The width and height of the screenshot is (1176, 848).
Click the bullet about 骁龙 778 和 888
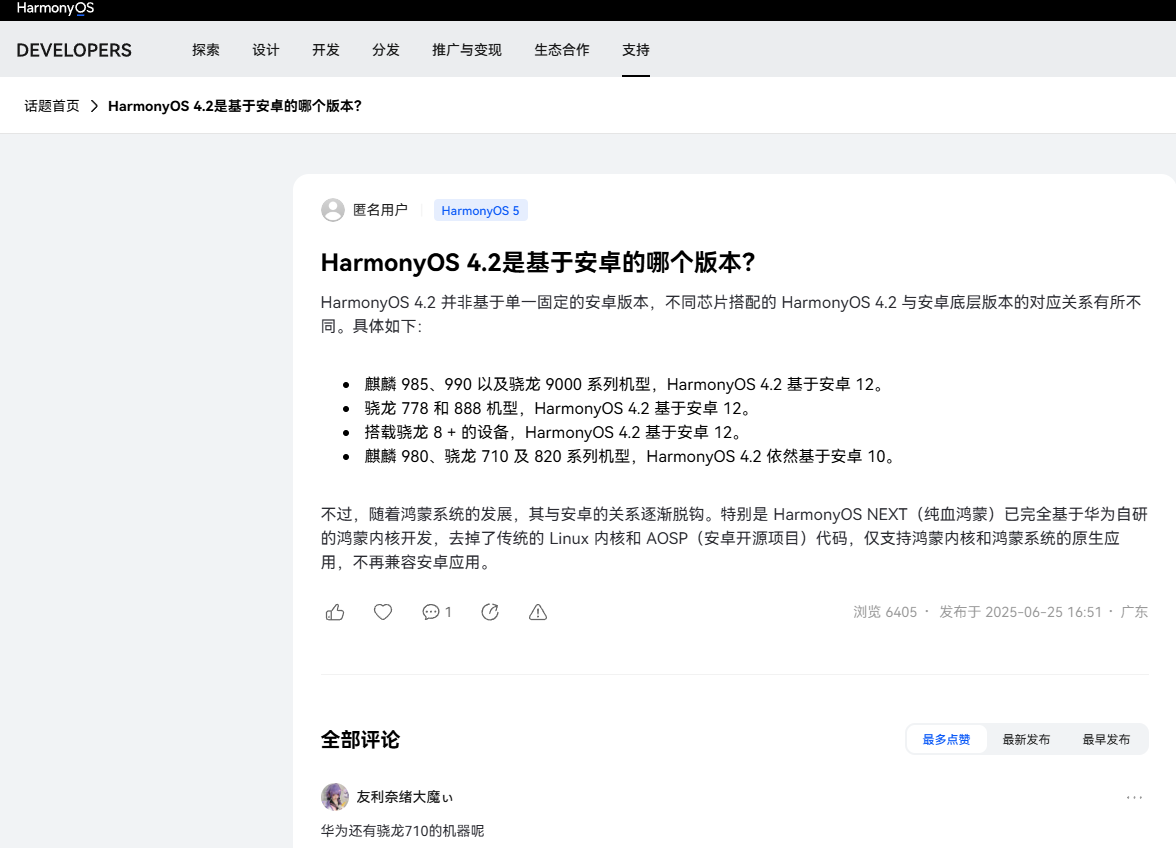point(560,408)
